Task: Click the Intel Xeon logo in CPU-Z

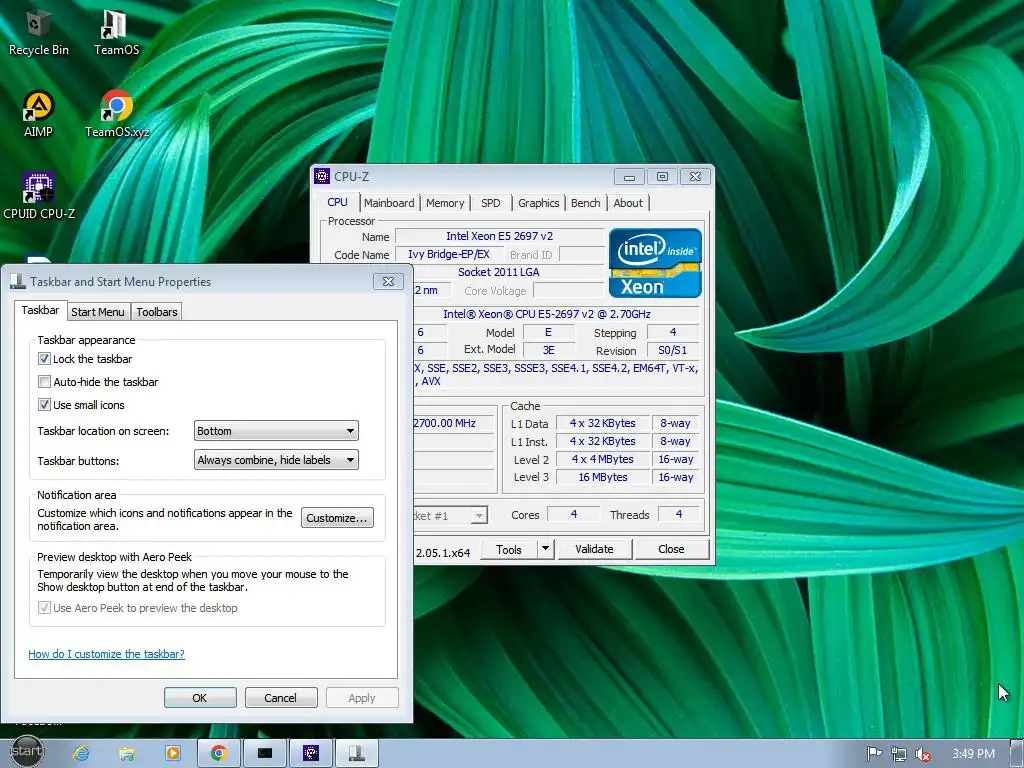Action: click(655, 263)
